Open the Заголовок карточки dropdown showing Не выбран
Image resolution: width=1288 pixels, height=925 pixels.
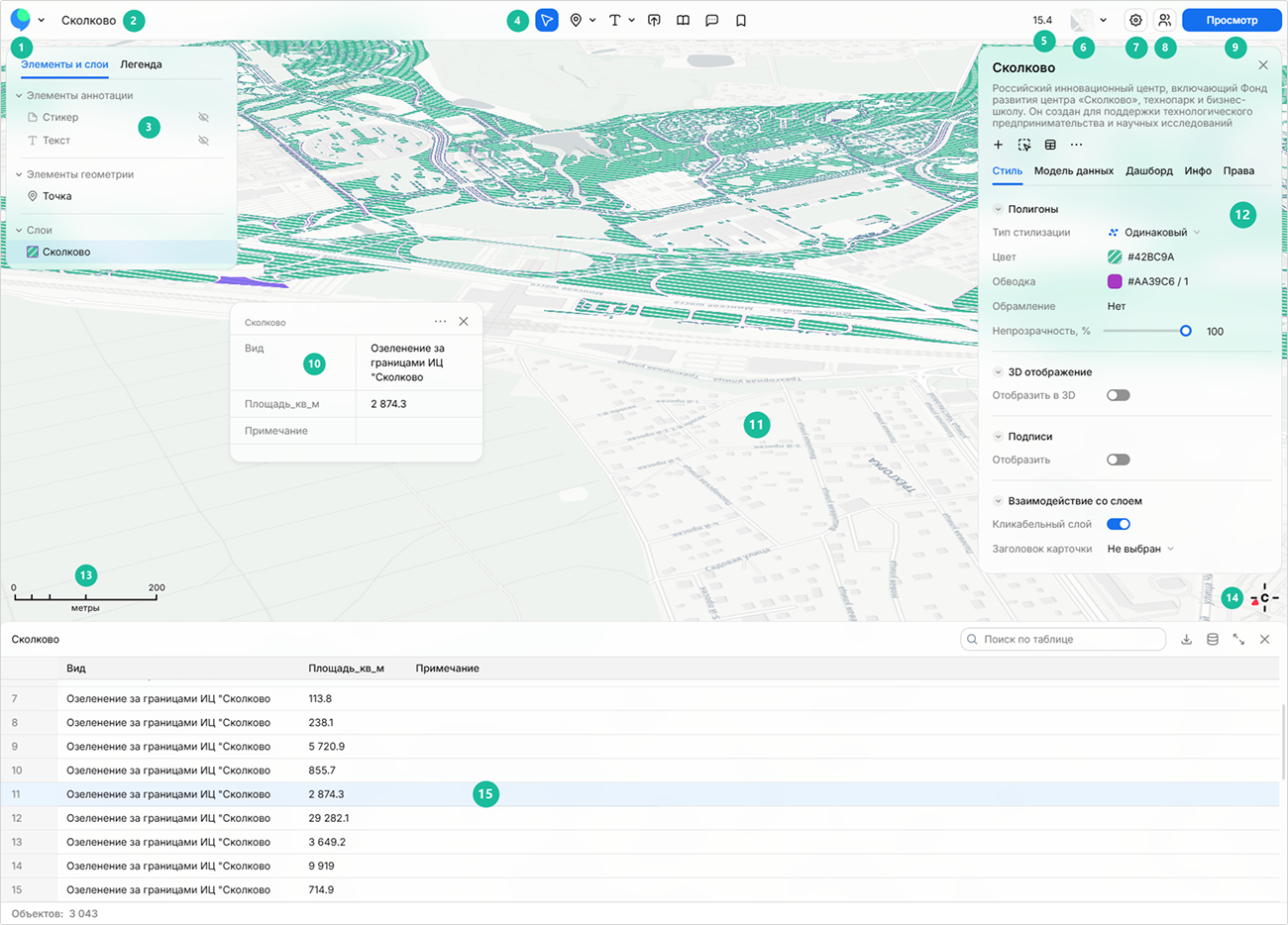(x=1140, y=549)
